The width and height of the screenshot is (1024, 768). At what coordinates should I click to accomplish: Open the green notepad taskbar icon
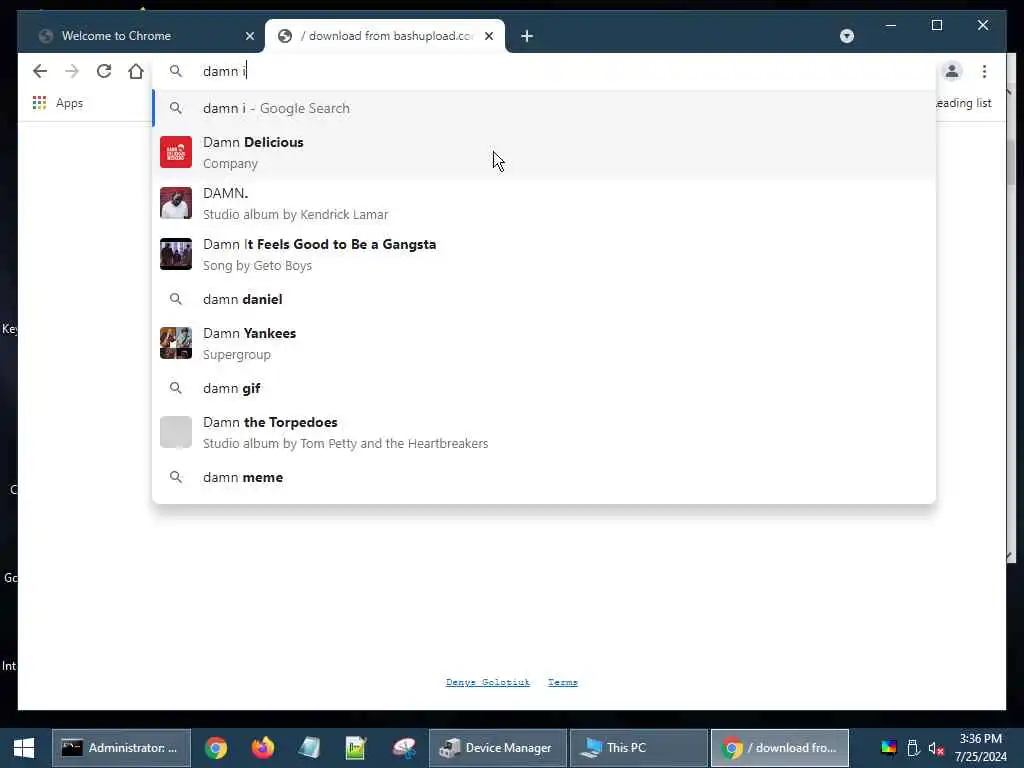point(357,748)
